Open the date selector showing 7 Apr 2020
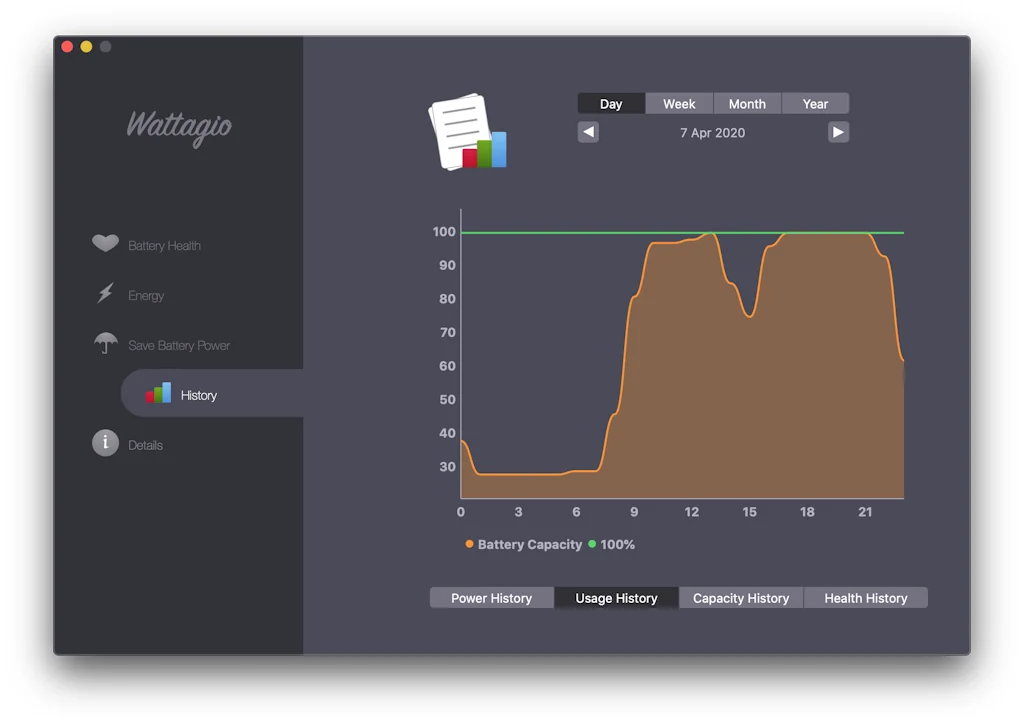Image resolution: width=1024 pixels, height=726 pixels. tap(712, 131)
